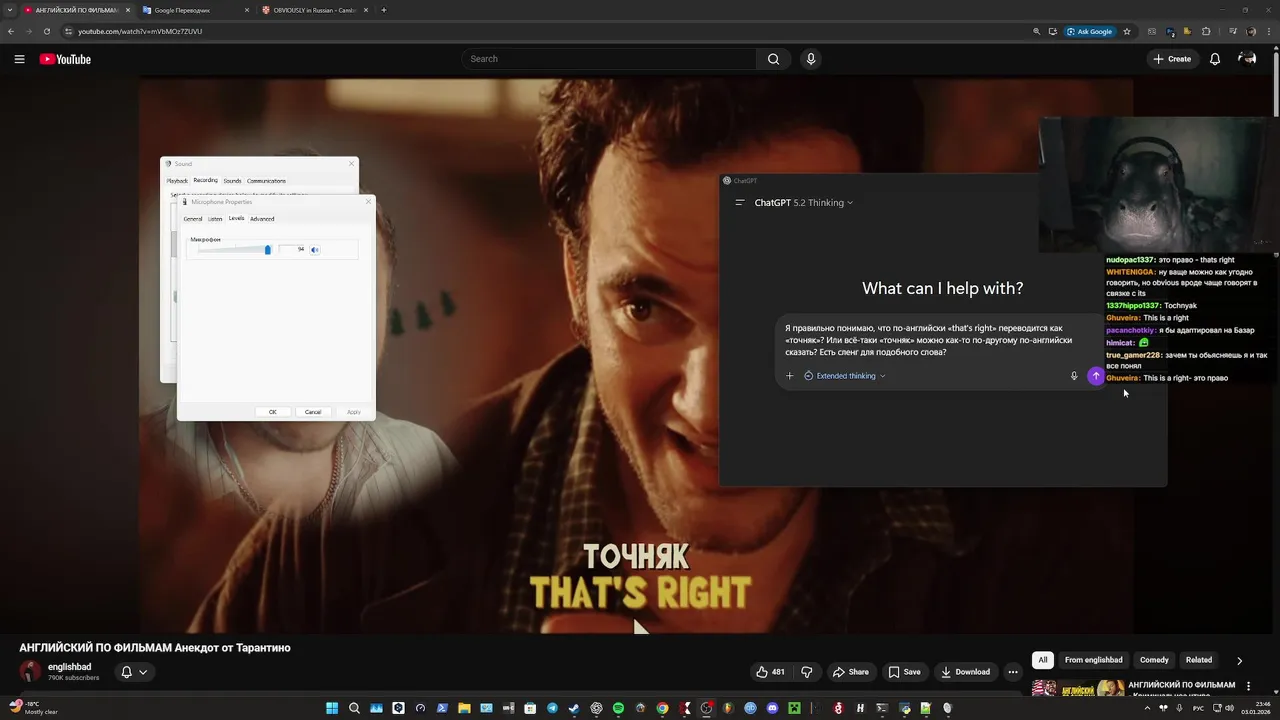The image size is (1280, 720).
Task: Open a new browser tab
Action: point(384,10)
